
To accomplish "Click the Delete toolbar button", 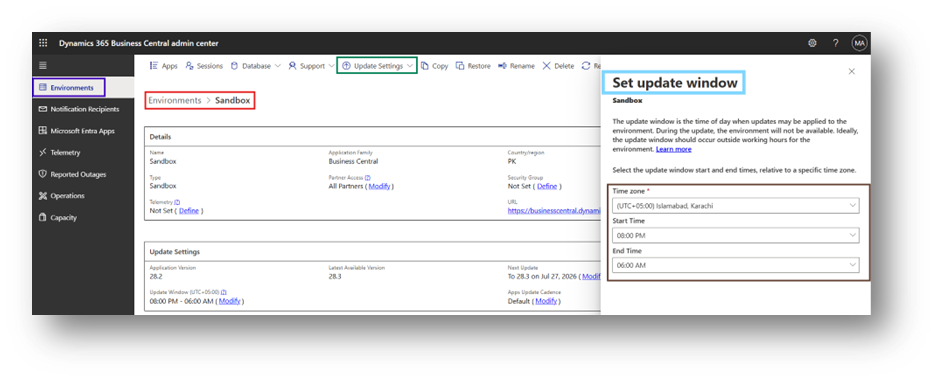I will tap(558, 66).
